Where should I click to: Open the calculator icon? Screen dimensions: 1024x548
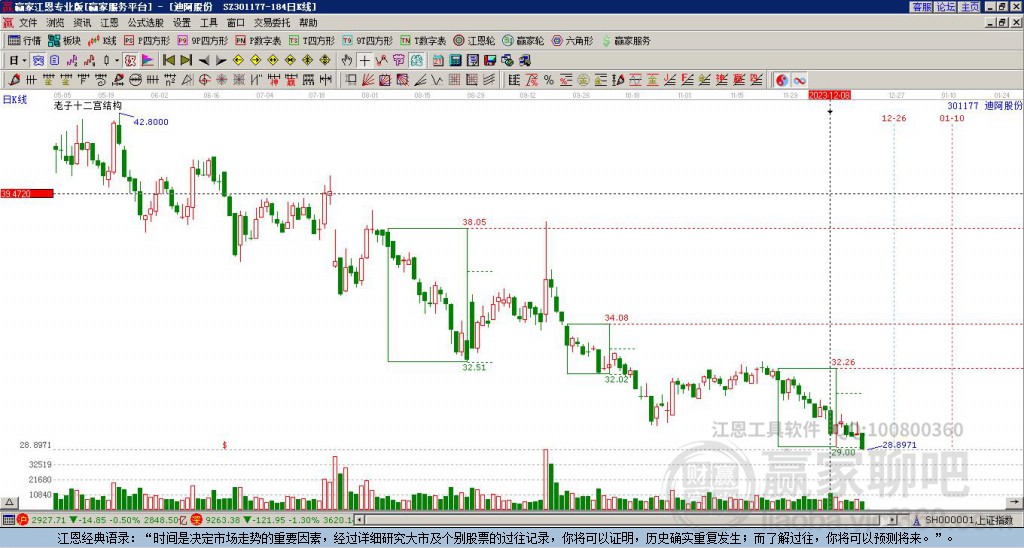456,61
